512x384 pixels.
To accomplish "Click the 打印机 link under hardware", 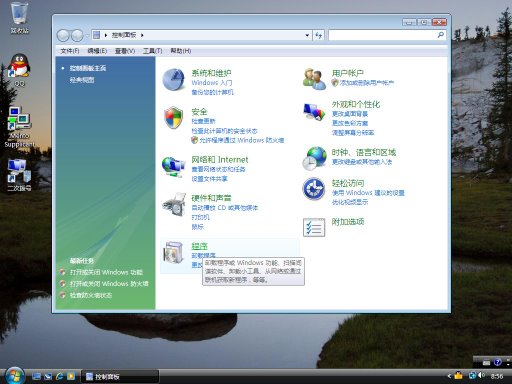I will pos(200,217).
